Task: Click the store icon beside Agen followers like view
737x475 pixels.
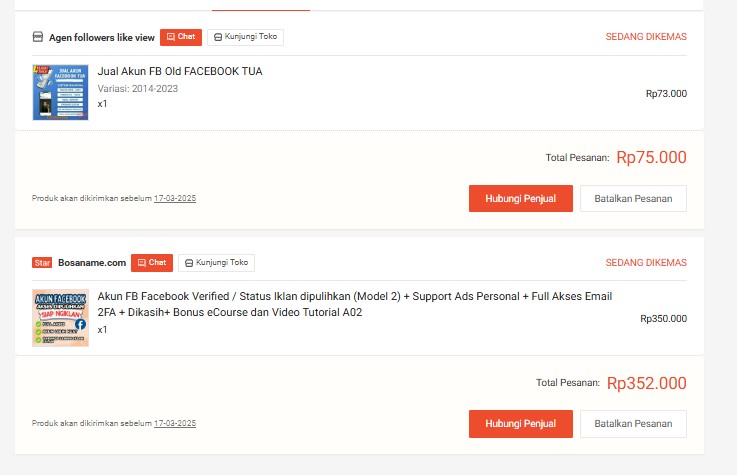Action: tap(38, 38)
